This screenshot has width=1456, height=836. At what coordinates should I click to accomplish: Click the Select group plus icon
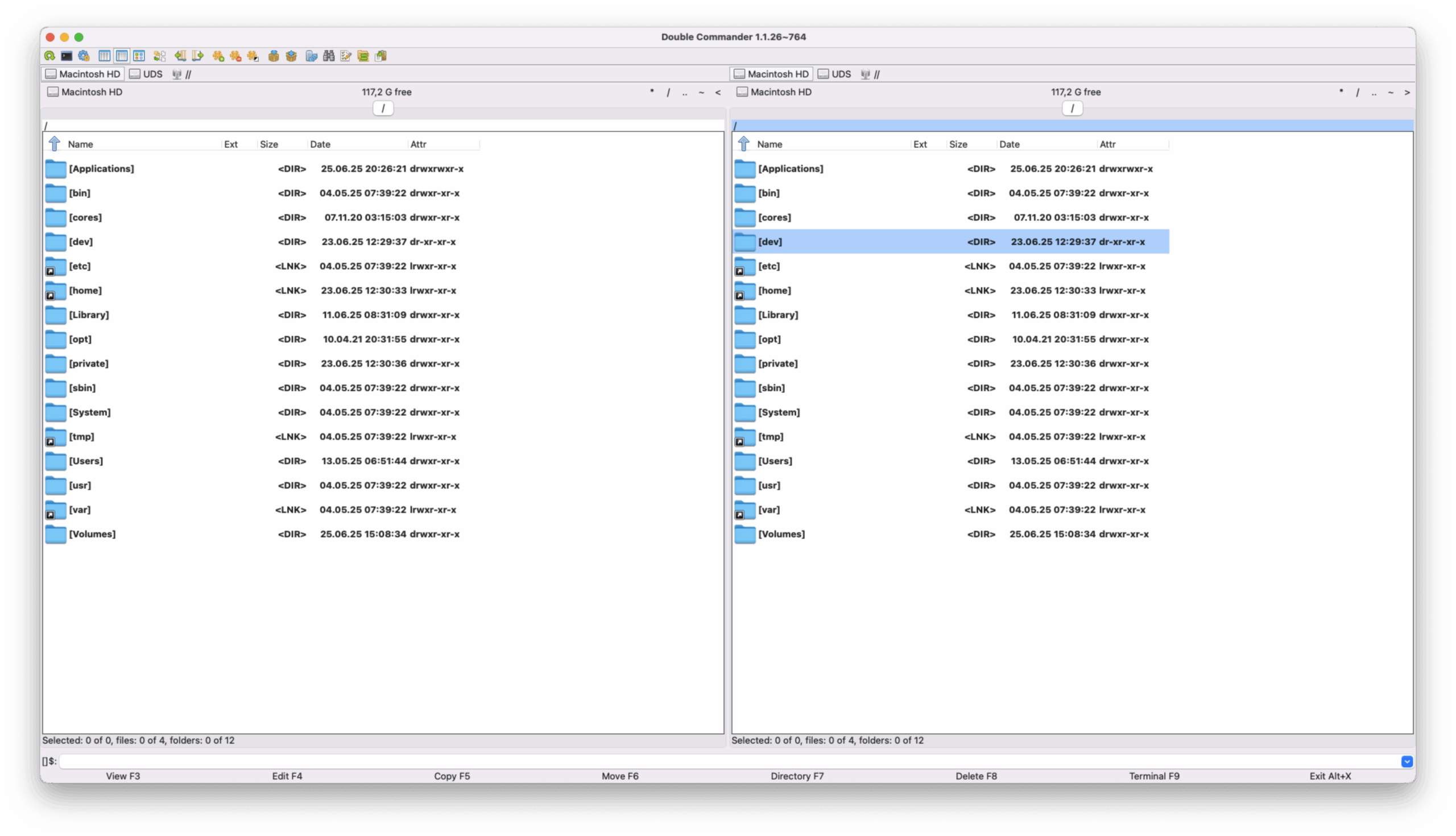coord(218,56)
